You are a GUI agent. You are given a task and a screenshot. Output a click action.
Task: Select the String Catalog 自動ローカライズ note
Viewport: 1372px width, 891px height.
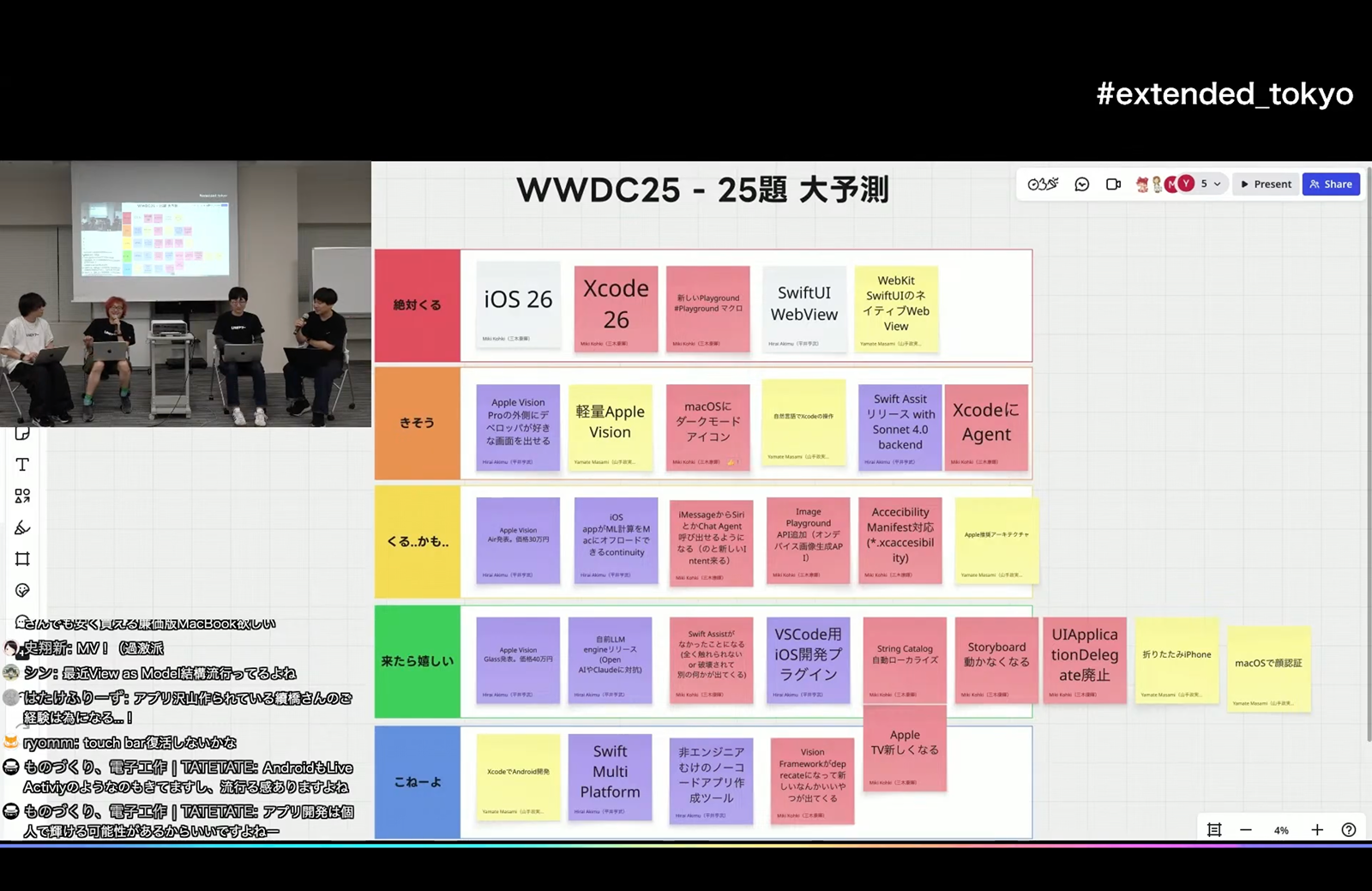pyautogui.click(x=905, y=659)
